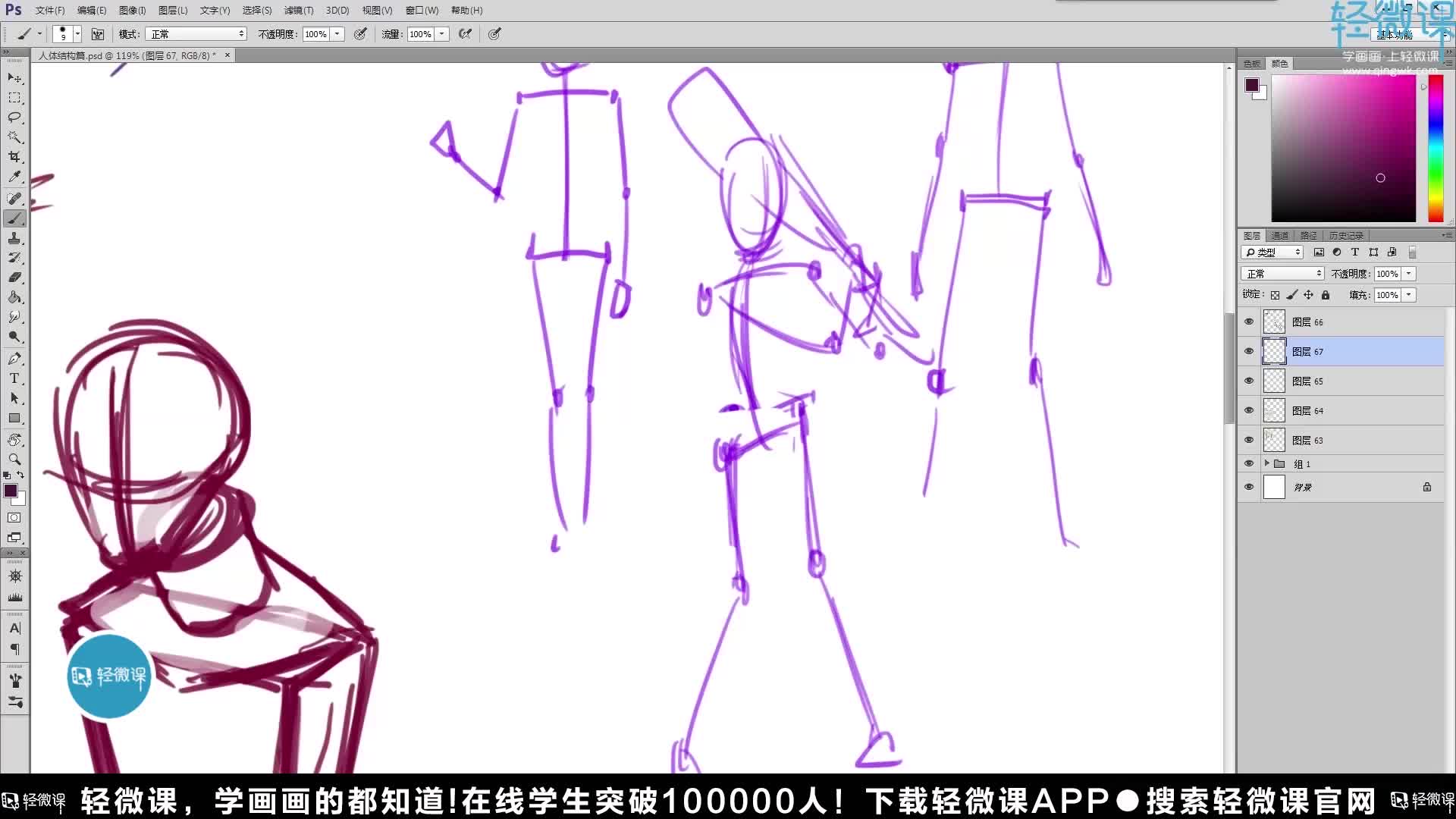This screenshot has height=819, width=1456.
Task: Select the Eraser tool
Action: (x=14, y=277)
